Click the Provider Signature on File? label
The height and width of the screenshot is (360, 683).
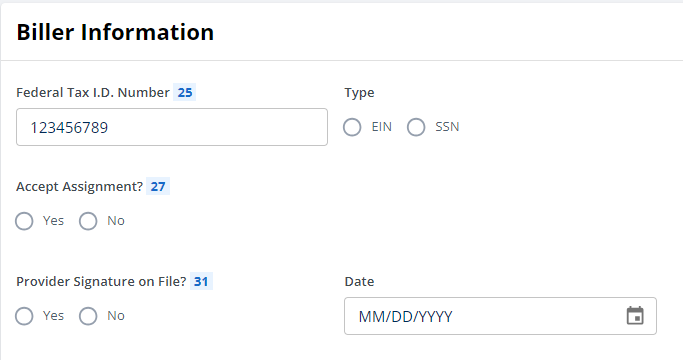[x=101, y=282]
